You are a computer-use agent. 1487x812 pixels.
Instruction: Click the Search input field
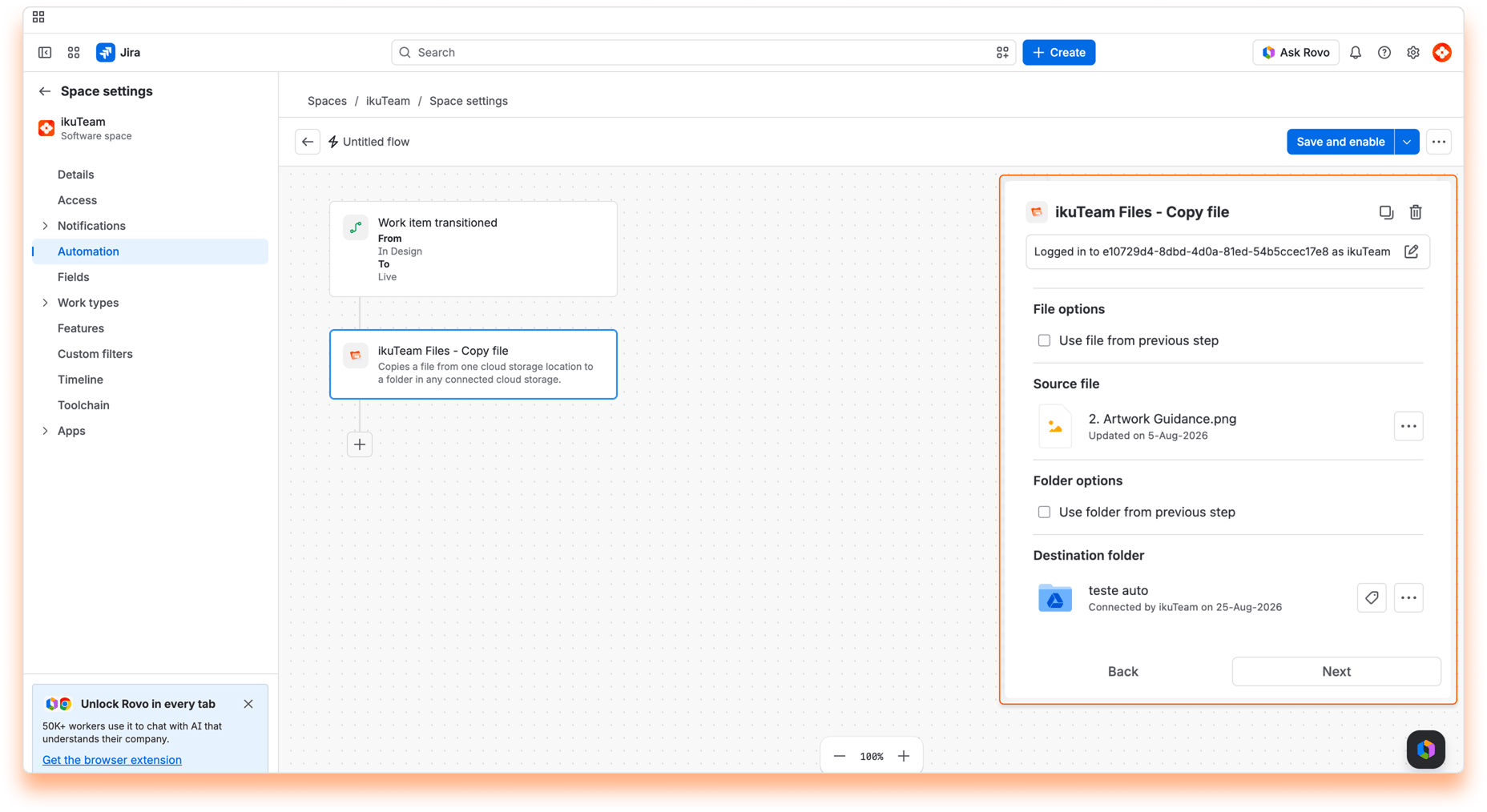click(703, 52)
